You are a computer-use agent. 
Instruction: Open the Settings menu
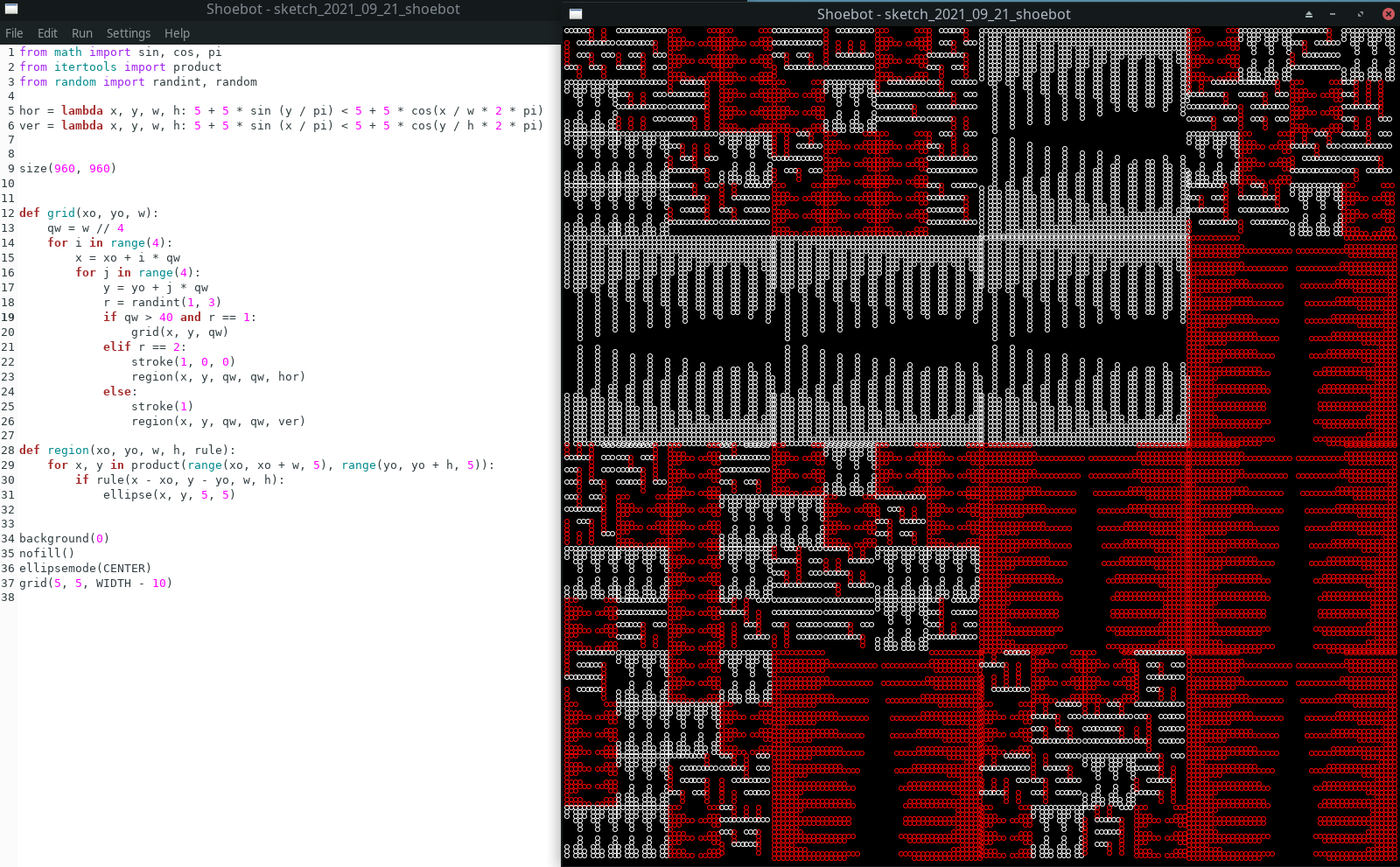[129, 33]
